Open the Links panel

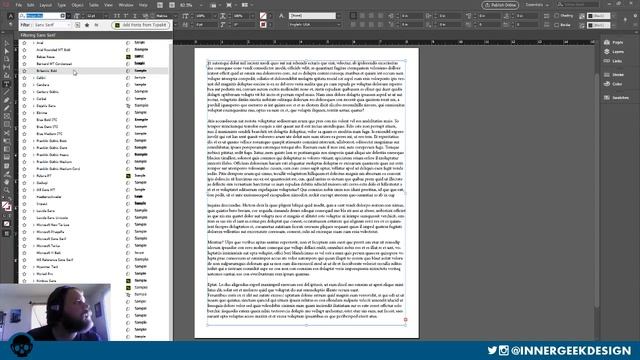612,61
